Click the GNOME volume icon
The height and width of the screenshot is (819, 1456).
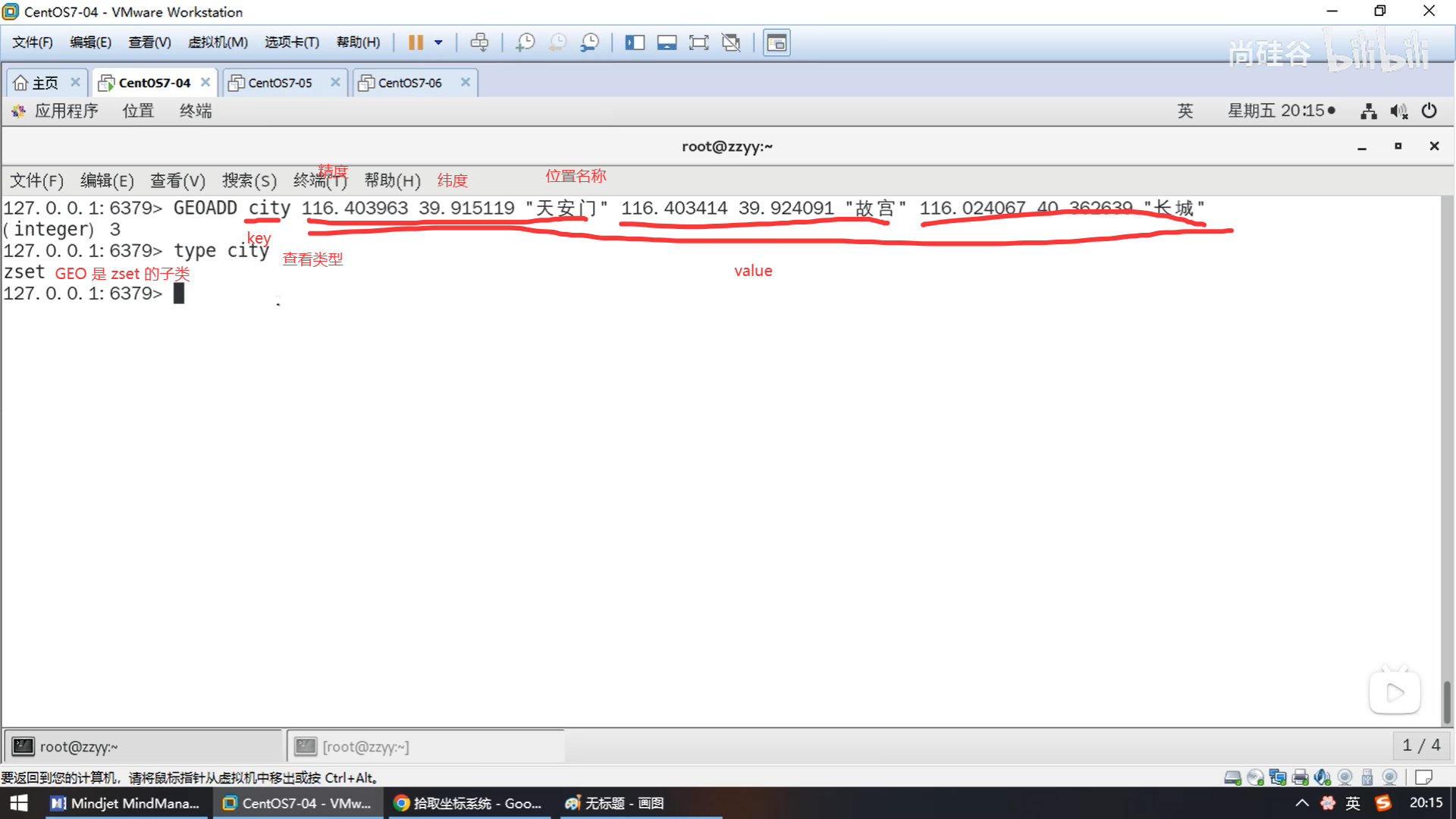pyautogui.click(x=1398, y=111)
